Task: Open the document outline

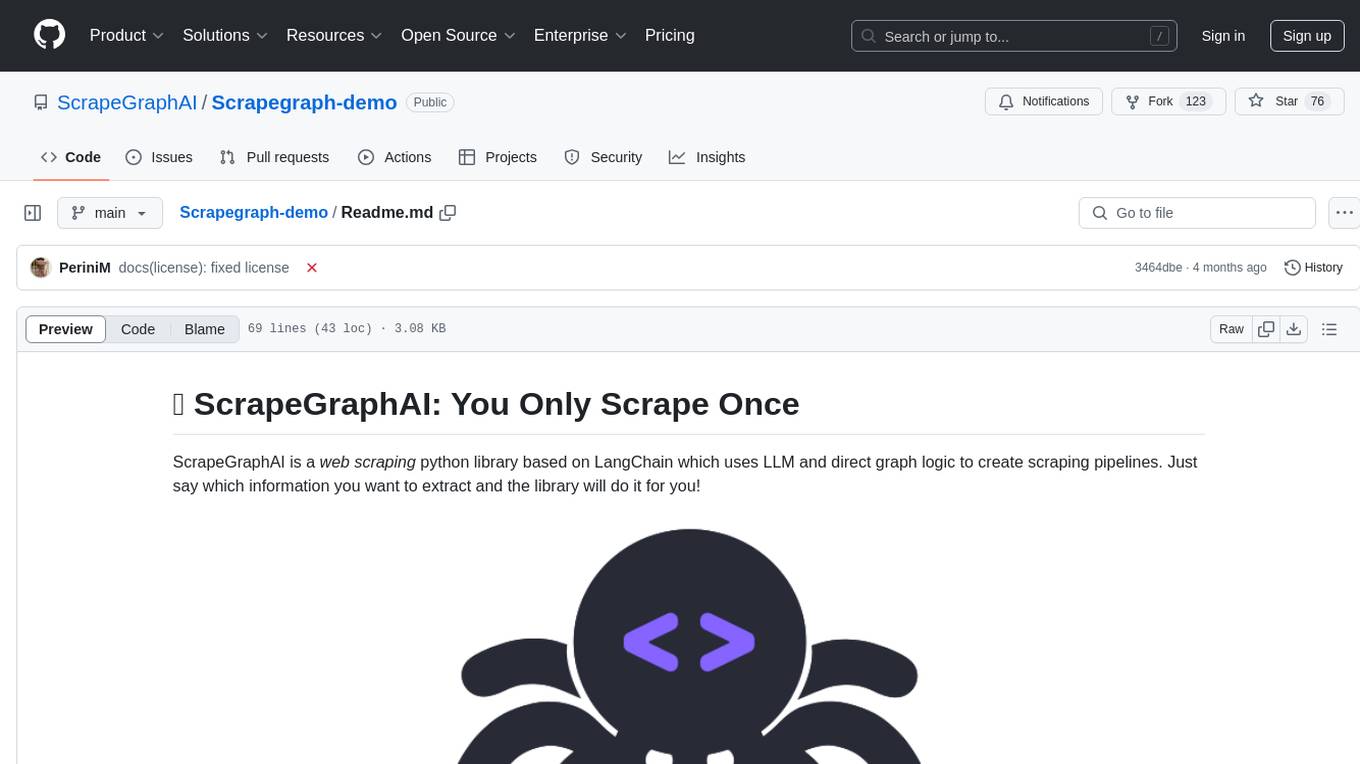Action: [x=1329, y=329]
